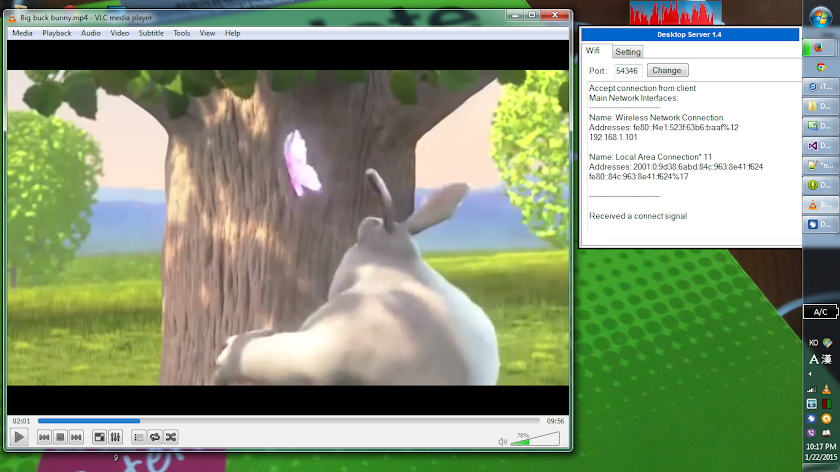Image resolution: width=840 pixels, height=472 pixels.
Task: Open Chrome from the taskbar
Action: tap(820, 67)
